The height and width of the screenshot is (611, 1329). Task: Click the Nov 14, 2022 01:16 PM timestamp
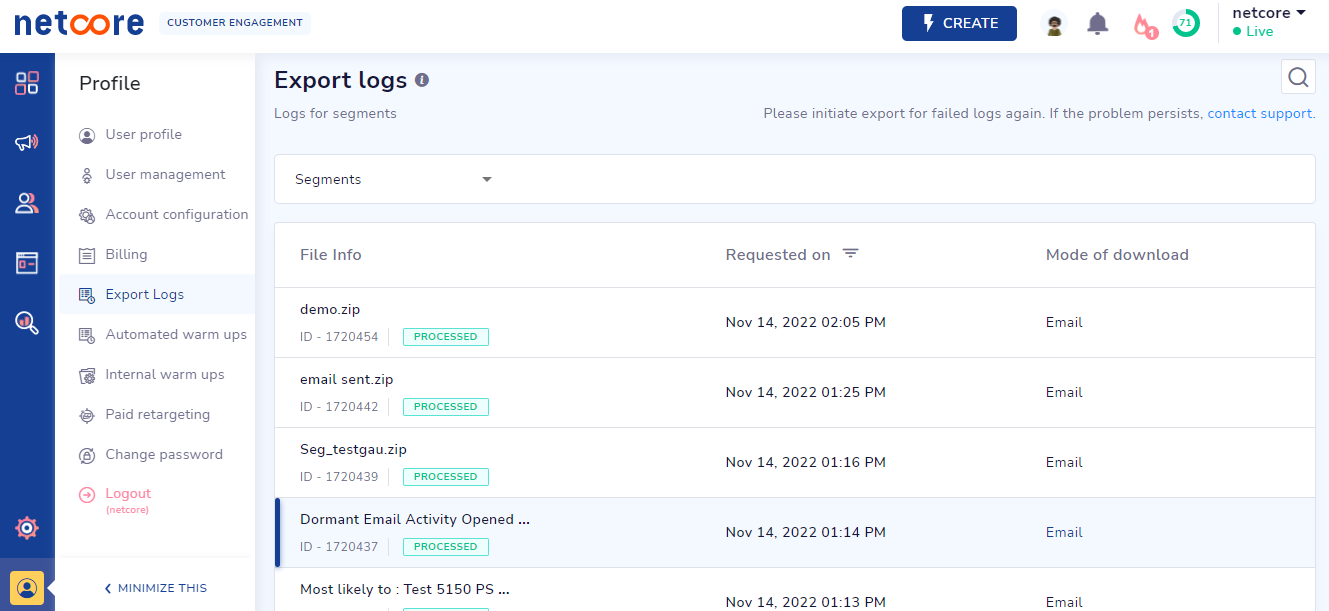[806, 462]
